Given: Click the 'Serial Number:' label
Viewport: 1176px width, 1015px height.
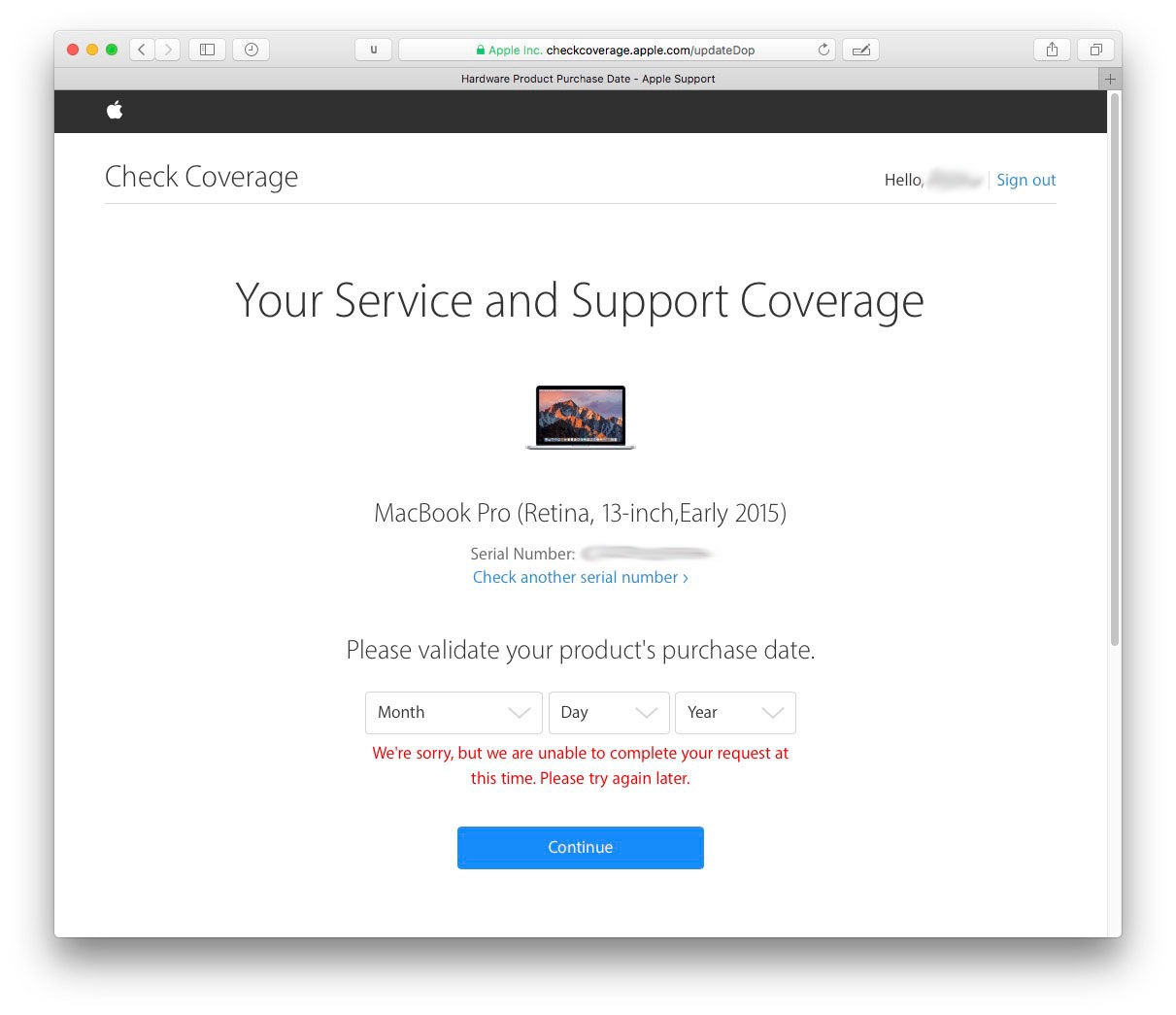Looking at the screenshot, I should [522, 554].
